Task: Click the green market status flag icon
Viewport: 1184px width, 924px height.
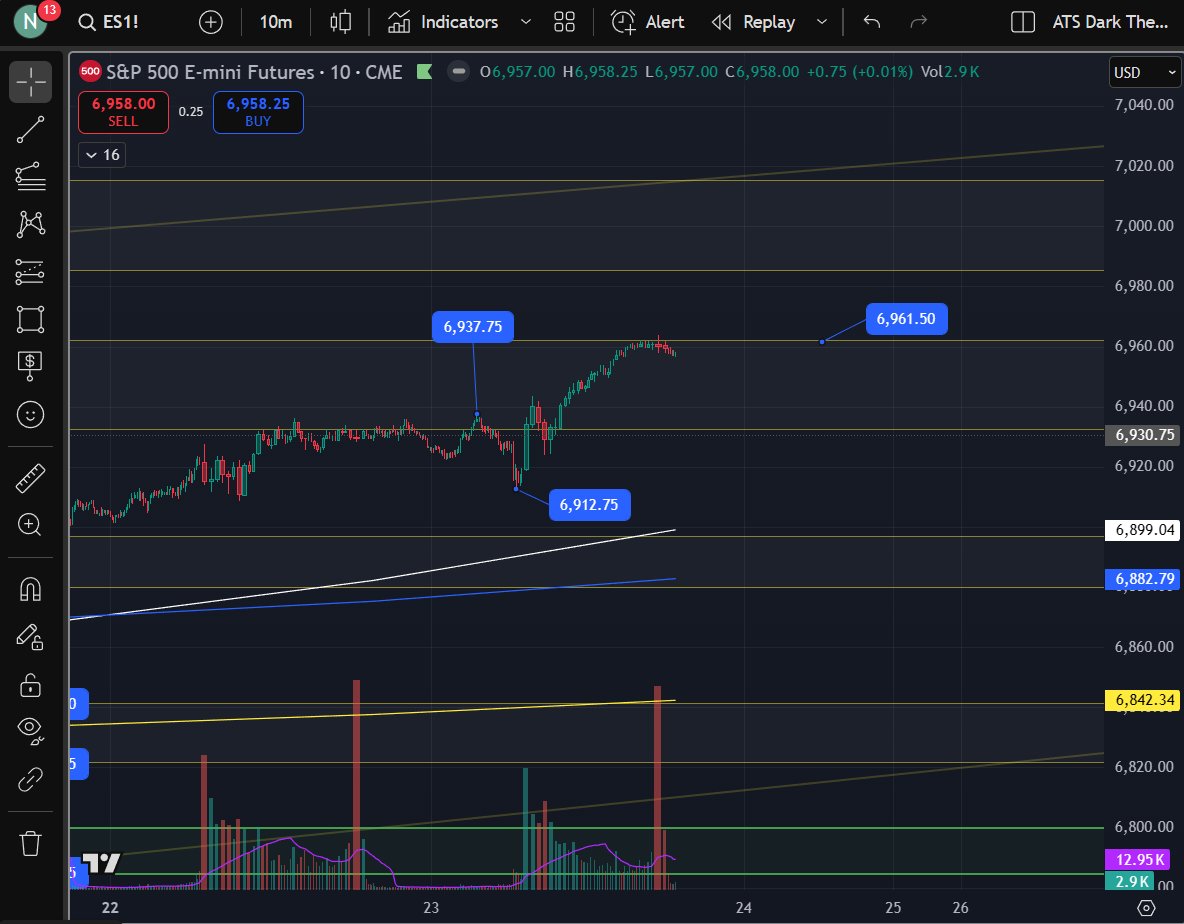Action: pos(424,72)
